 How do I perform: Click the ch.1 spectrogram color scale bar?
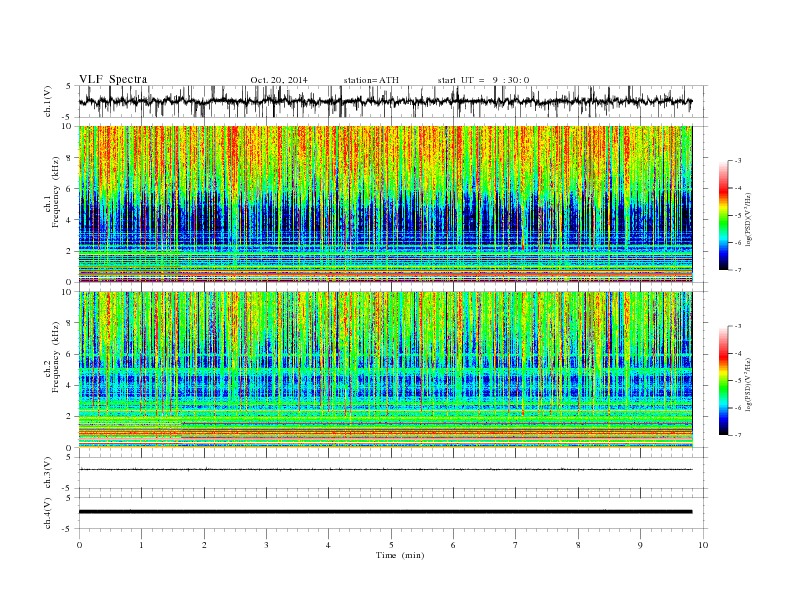click(723, 215)
